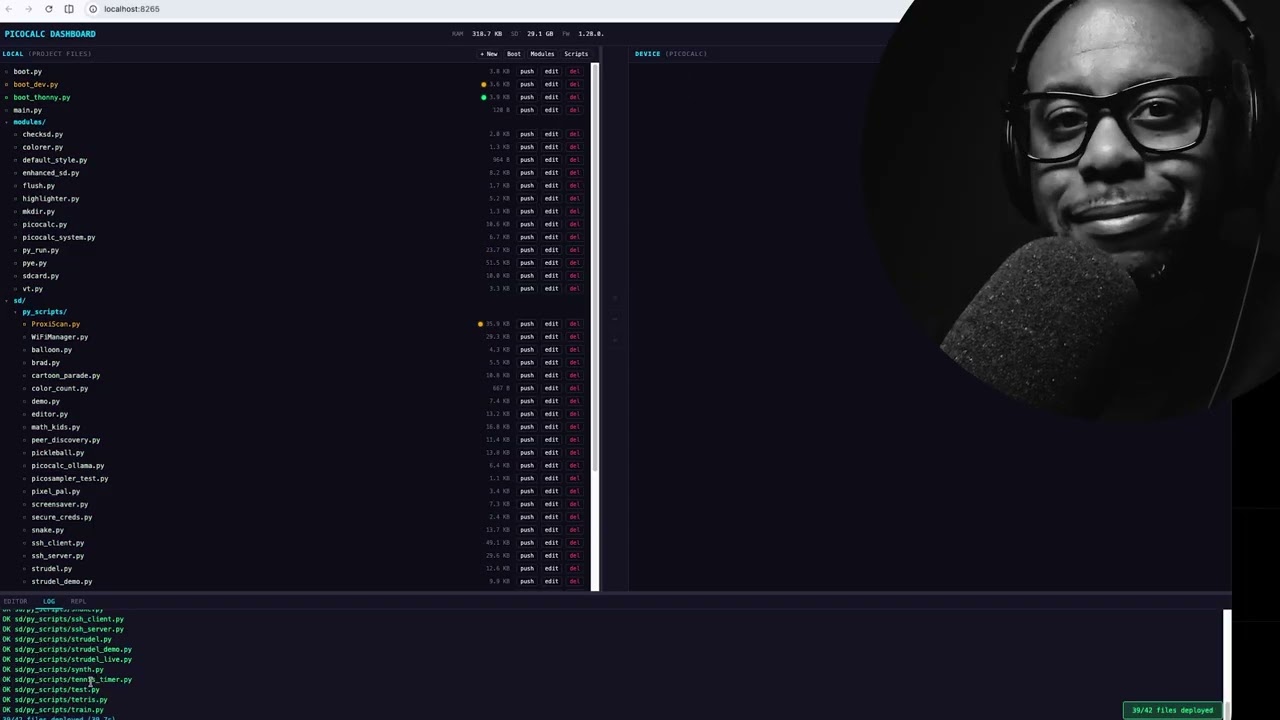The image size is (1280, 720).
Task: Reload the page in the browser
Action: click(48, 9)
